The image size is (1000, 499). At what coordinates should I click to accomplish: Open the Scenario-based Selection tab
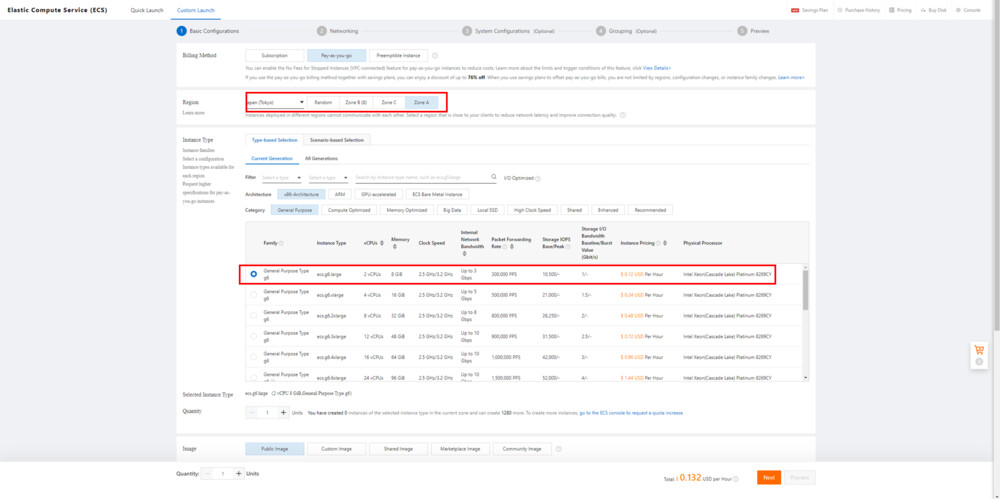click(337, 140)
